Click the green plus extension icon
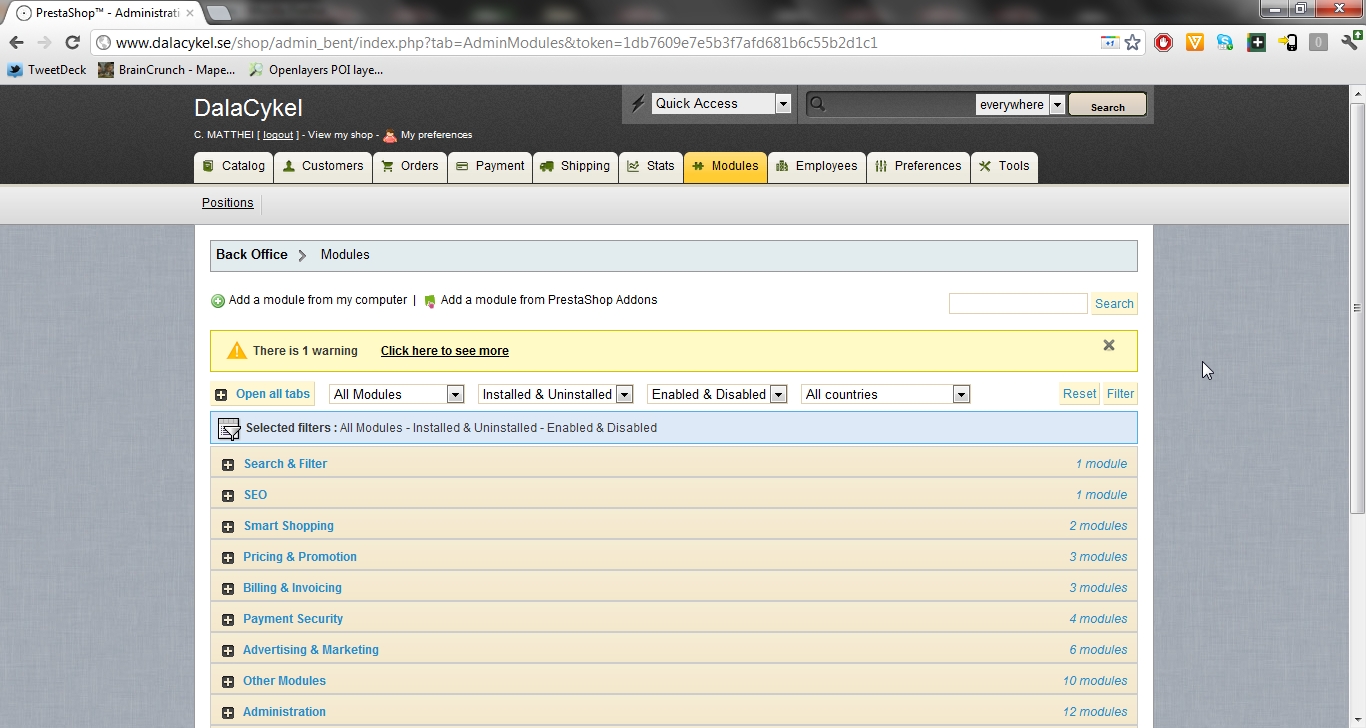The image size is (1366, 728). pos(1256,43)
